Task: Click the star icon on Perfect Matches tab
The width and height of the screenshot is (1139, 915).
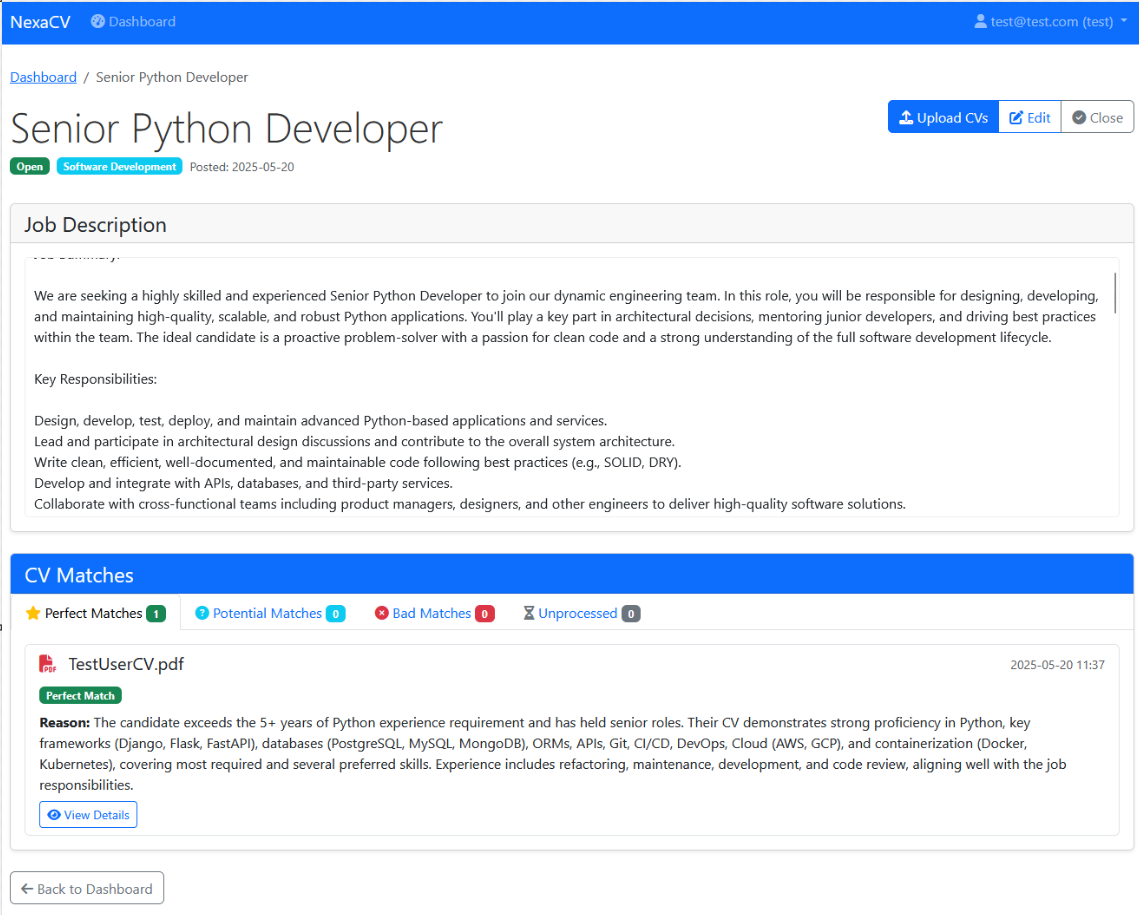Action: click(31, 613)
